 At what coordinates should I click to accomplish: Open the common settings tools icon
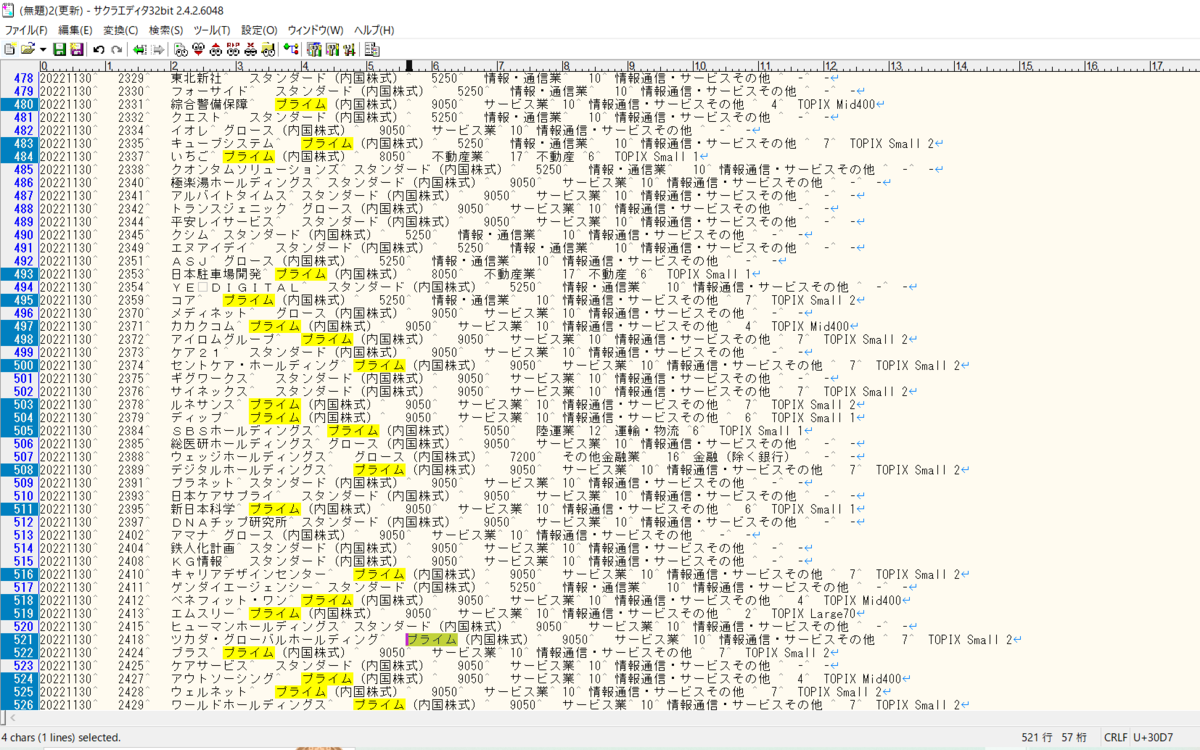pyautogui.click(x=349, y=49)
